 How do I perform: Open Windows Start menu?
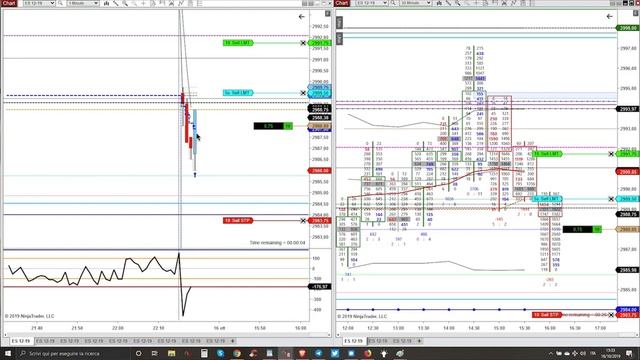tap(8, 353)
